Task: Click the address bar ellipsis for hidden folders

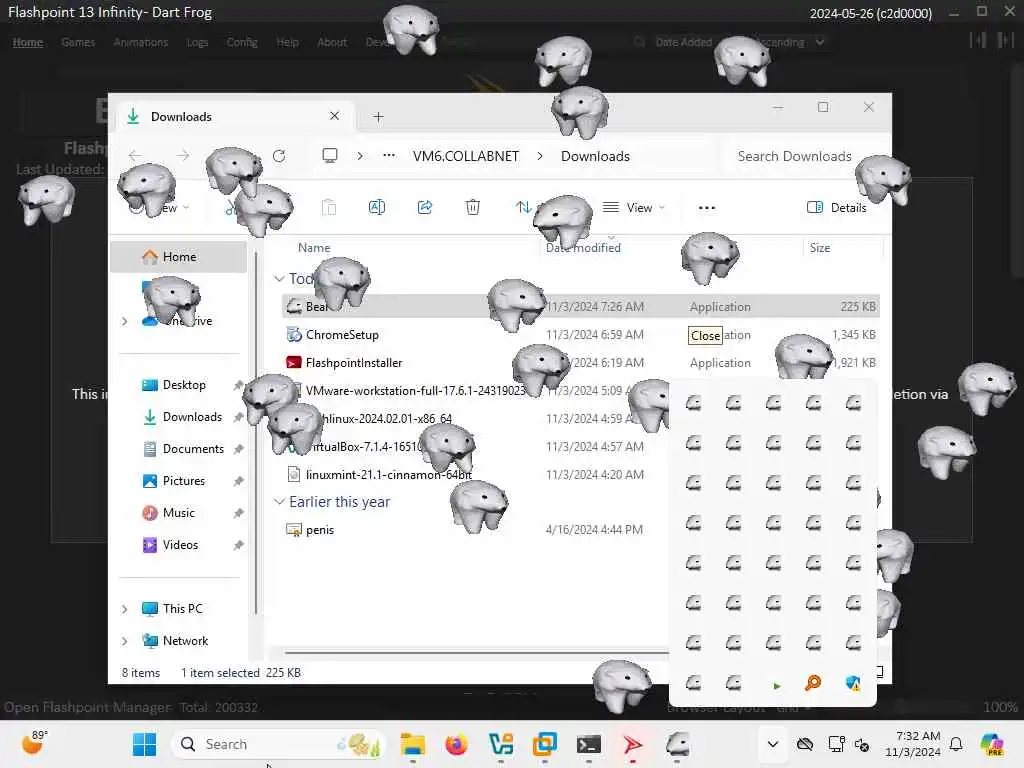Action: [x=389, y=155]
